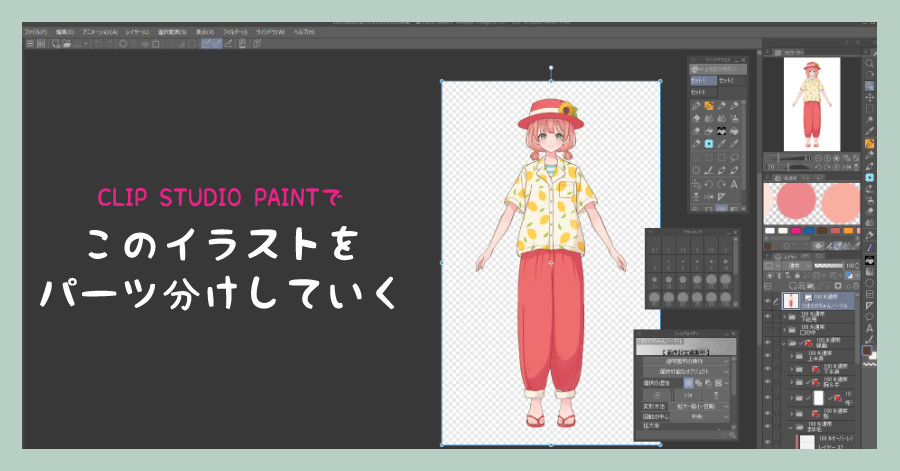Screen dimensions: 900x471
Task: Select the text tool 'A' in Quick Access
Action: click(736, 184)
